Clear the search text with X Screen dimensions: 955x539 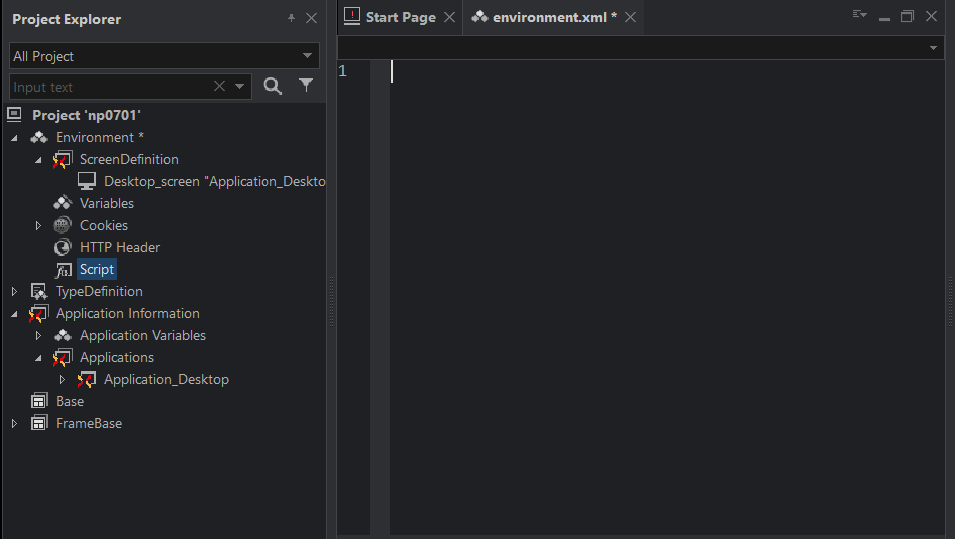[x=219, y=86]
